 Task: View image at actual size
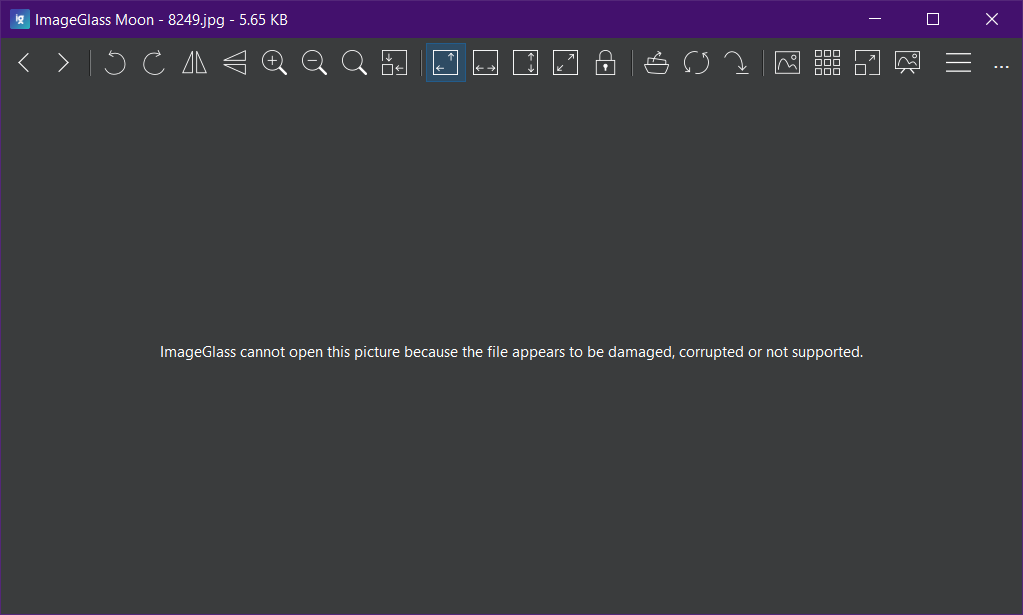394,62
